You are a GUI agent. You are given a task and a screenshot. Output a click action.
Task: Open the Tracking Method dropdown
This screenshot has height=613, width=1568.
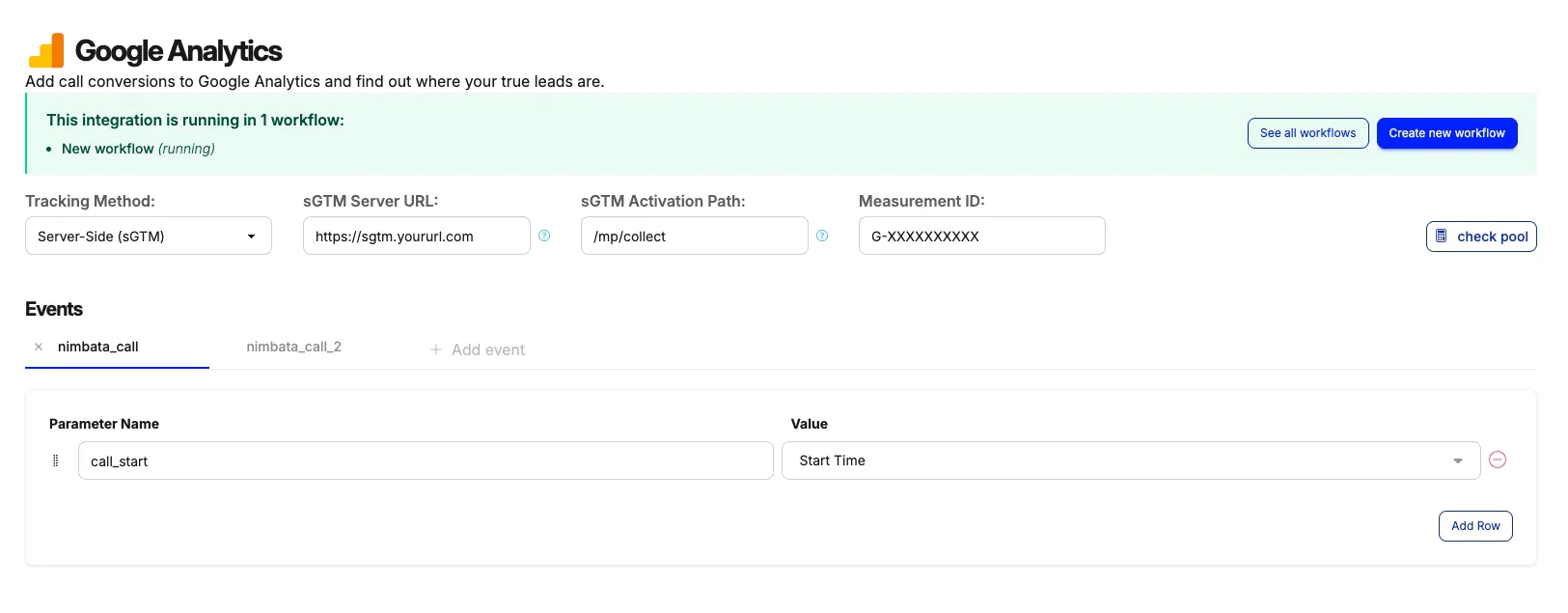[149, 236]
